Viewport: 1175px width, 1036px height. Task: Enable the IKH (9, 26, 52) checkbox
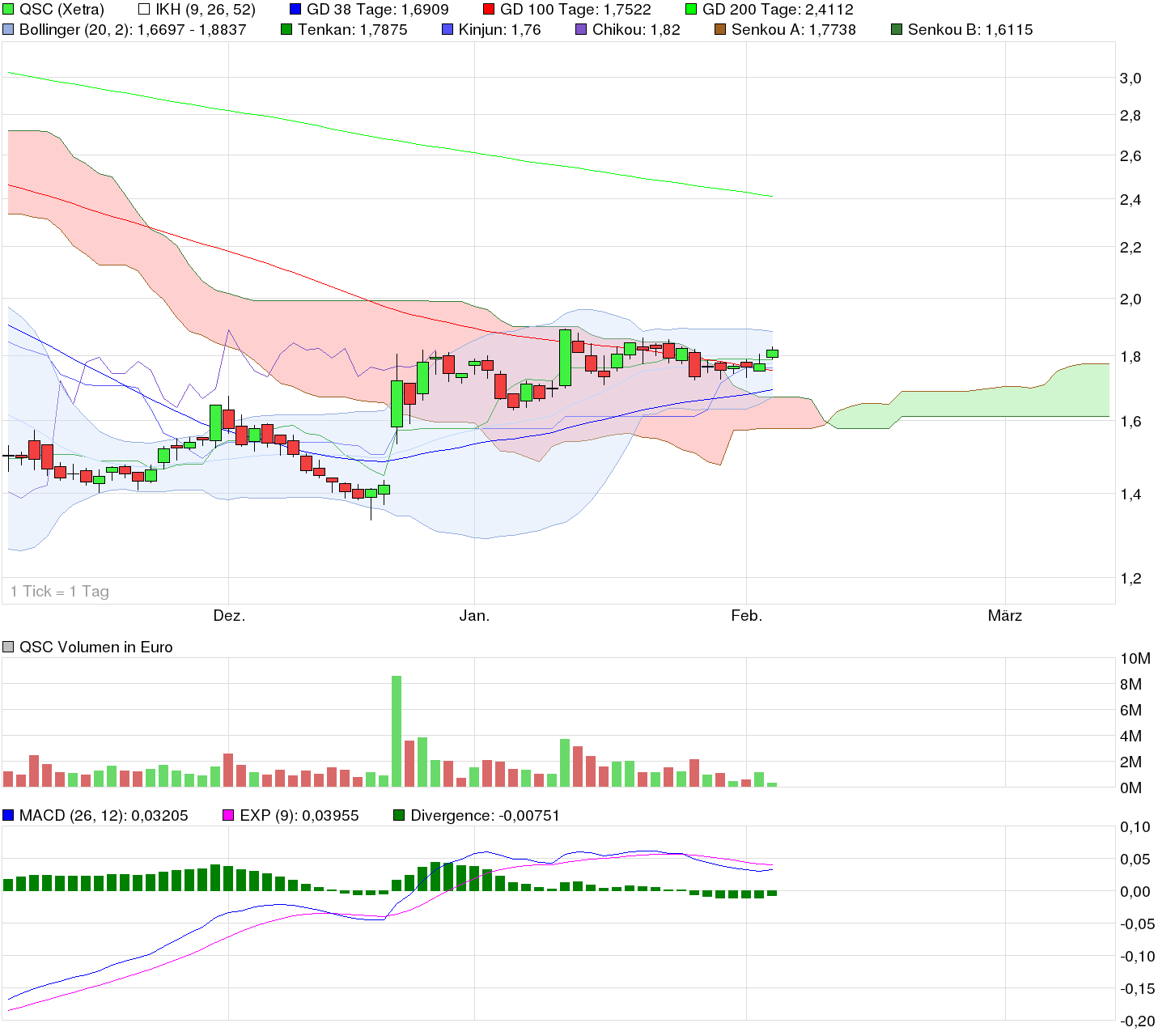142,9
